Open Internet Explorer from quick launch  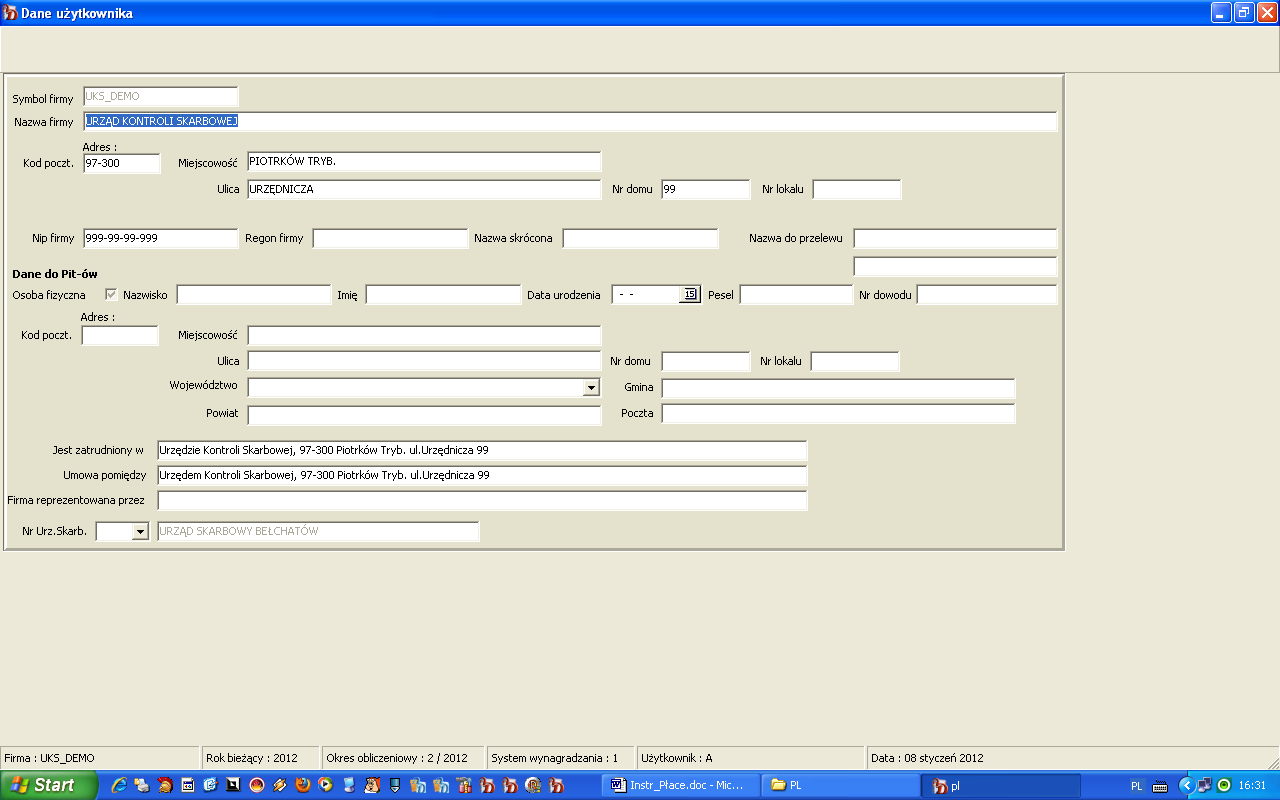[119, 786]
